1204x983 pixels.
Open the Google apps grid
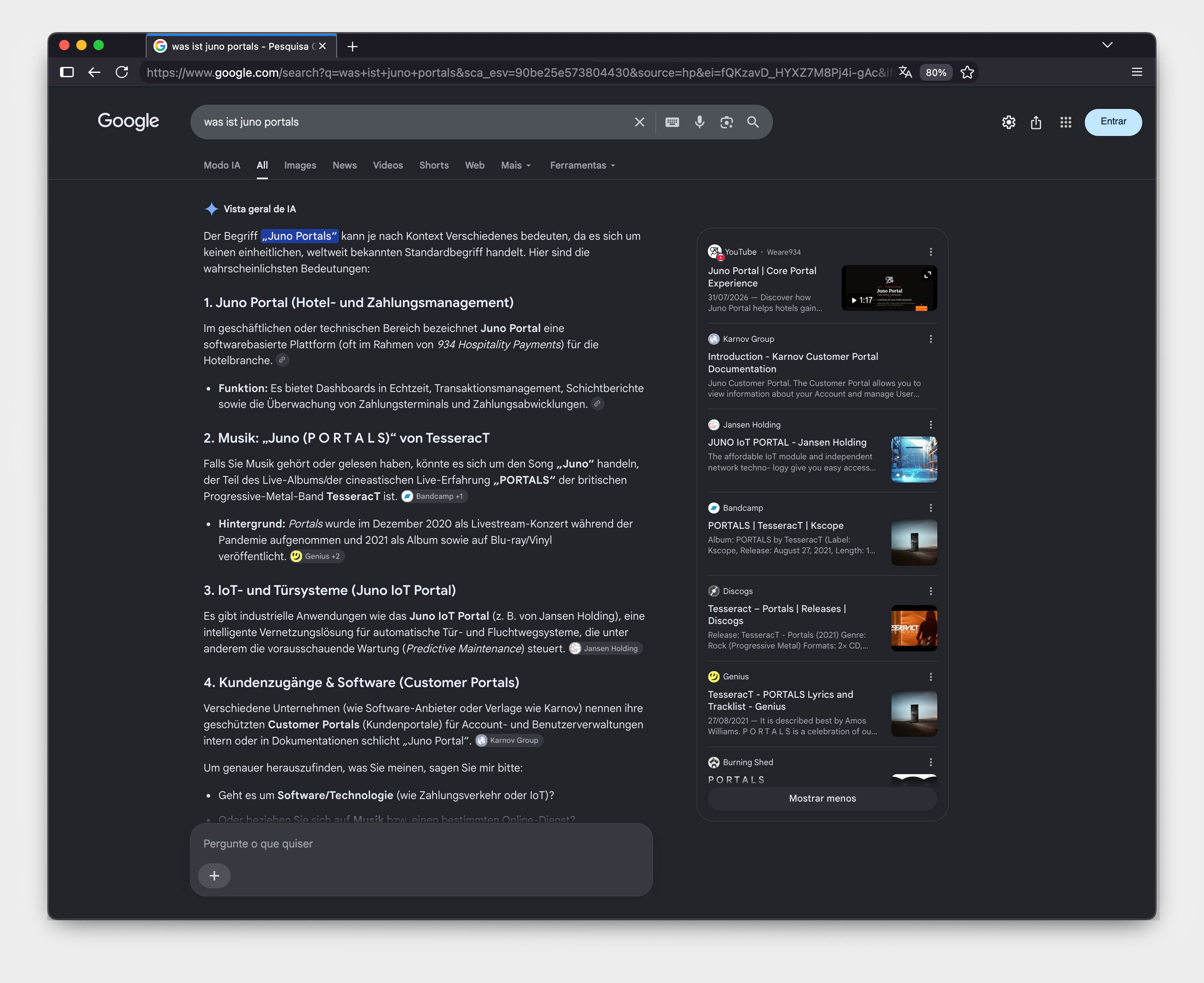1066,122
